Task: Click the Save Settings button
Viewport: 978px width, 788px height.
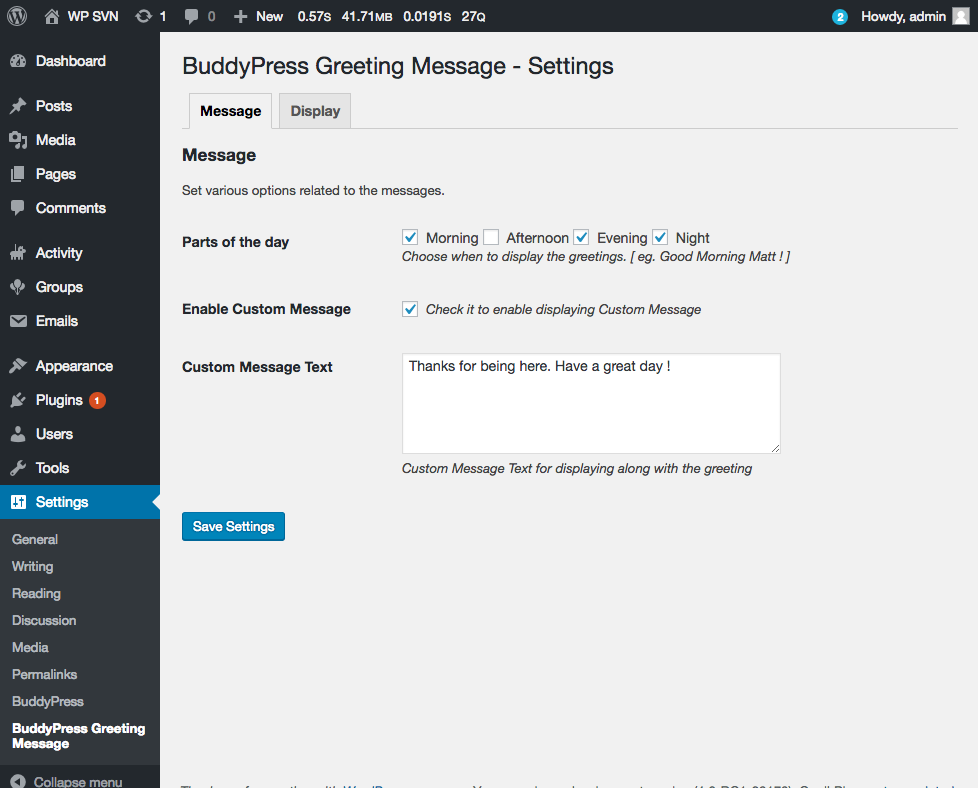Action: pyautogui.click(x=233, y=527)
